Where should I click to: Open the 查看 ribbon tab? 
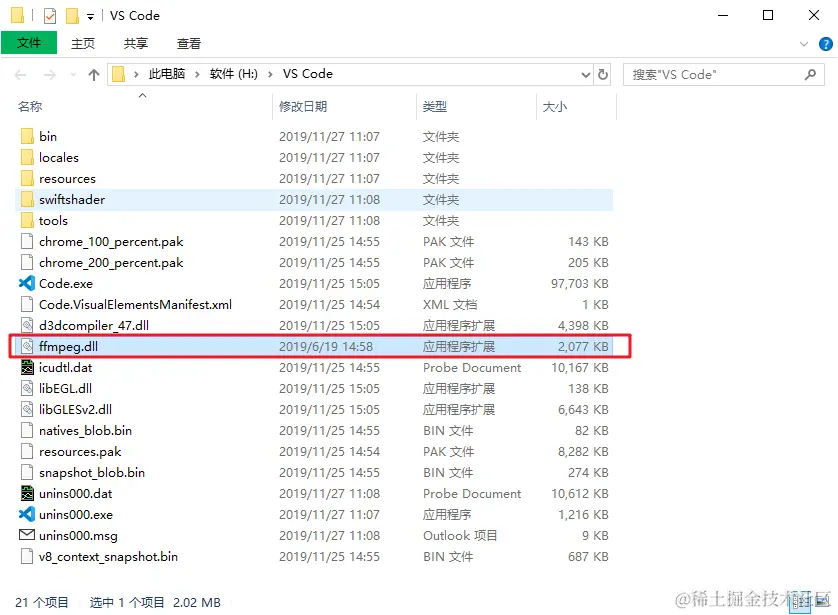click(189, 43)
